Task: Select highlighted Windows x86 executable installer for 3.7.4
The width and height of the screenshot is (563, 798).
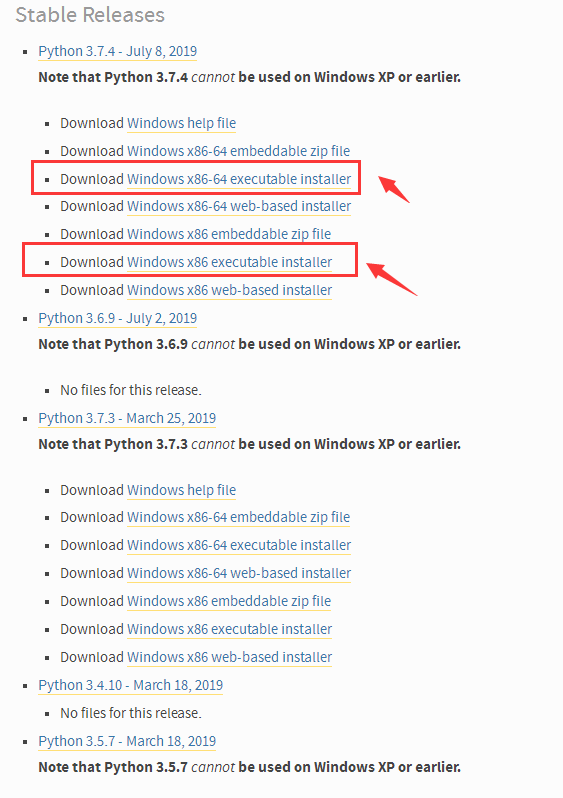Action: 229,262
